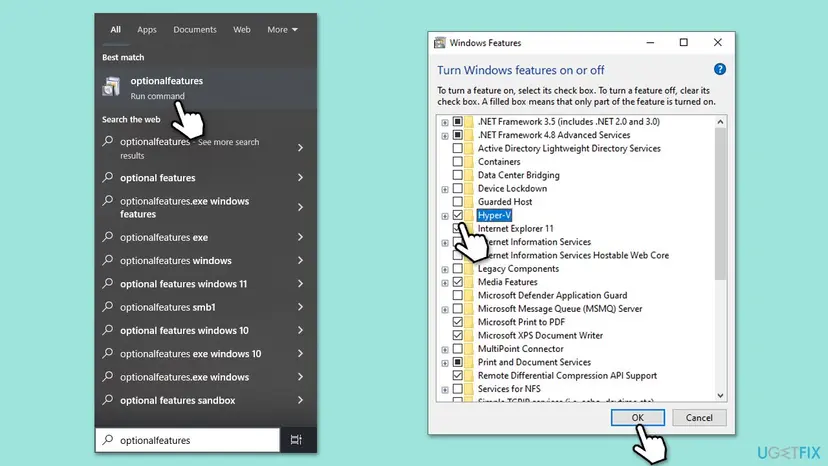
Task: Click the help question mark icon
Action: pyautogui.click(x=719, y=69)
